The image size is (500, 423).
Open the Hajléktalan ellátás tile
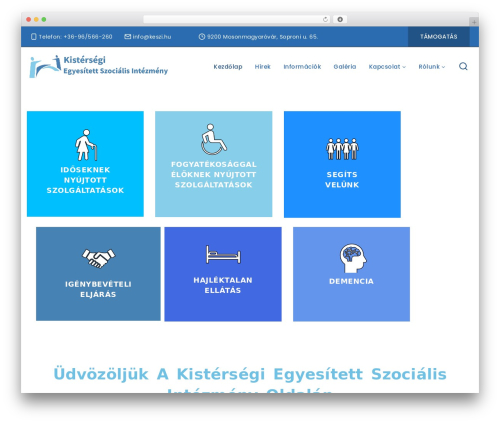223,274
